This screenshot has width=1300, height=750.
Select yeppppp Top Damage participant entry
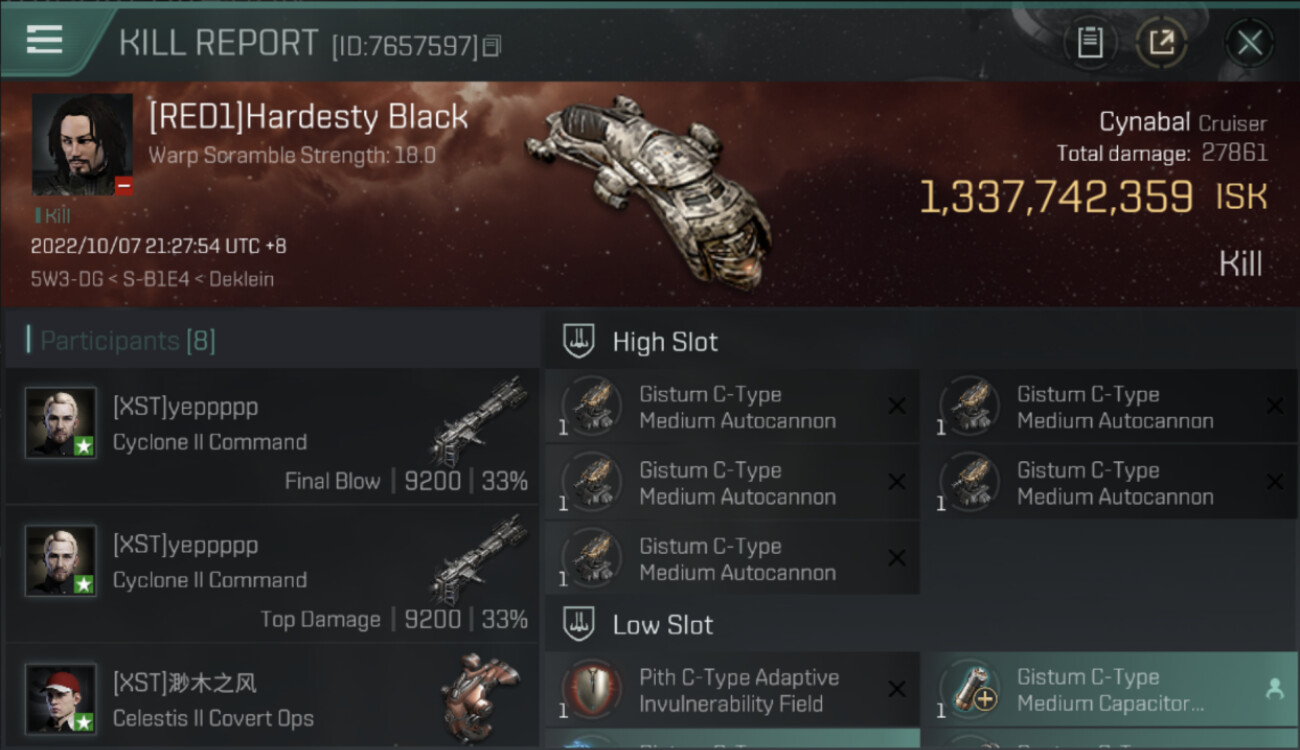pos(272,574)
